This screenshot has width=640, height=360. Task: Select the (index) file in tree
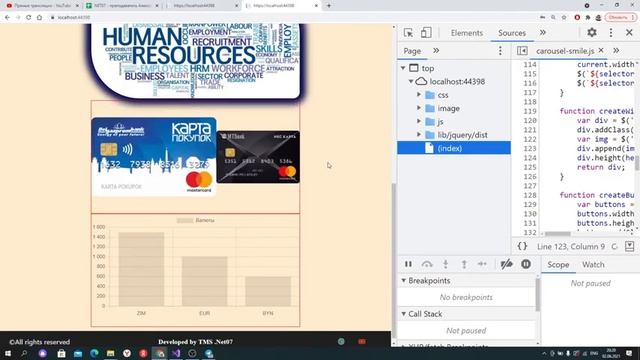[x=453, y=148]
